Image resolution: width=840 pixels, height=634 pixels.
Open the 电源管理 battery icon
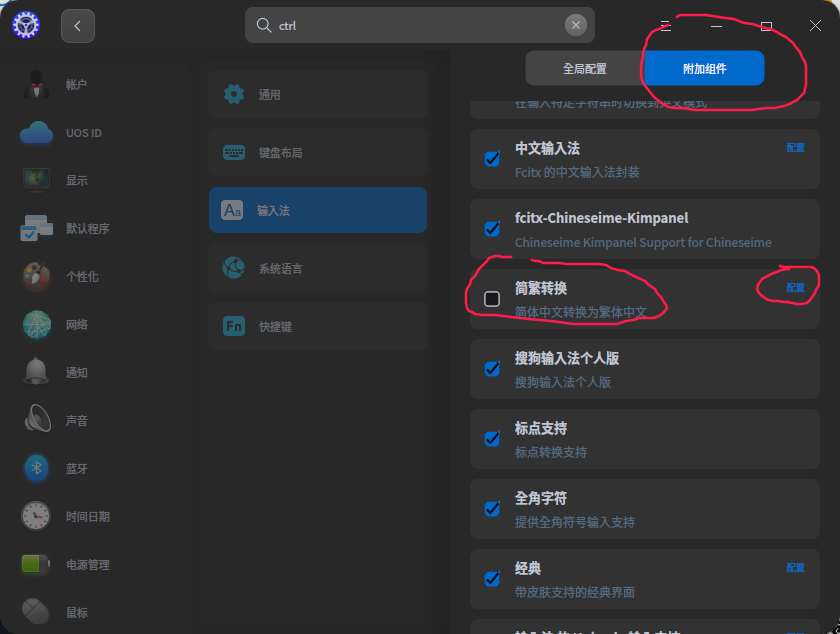(x=36, y=564)
